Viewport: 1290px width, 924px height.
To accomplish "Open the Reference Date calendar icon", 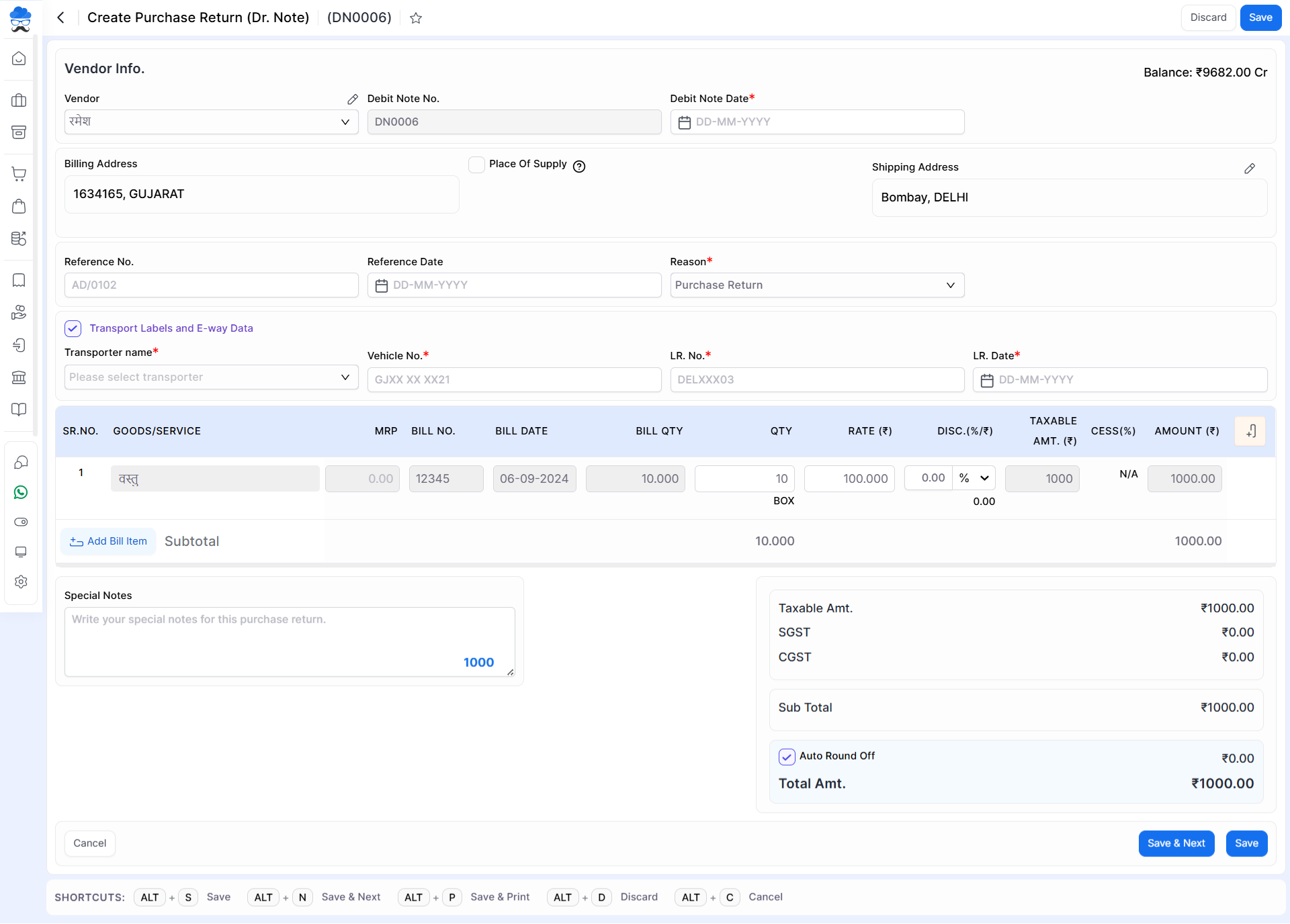I will [382, 285].
